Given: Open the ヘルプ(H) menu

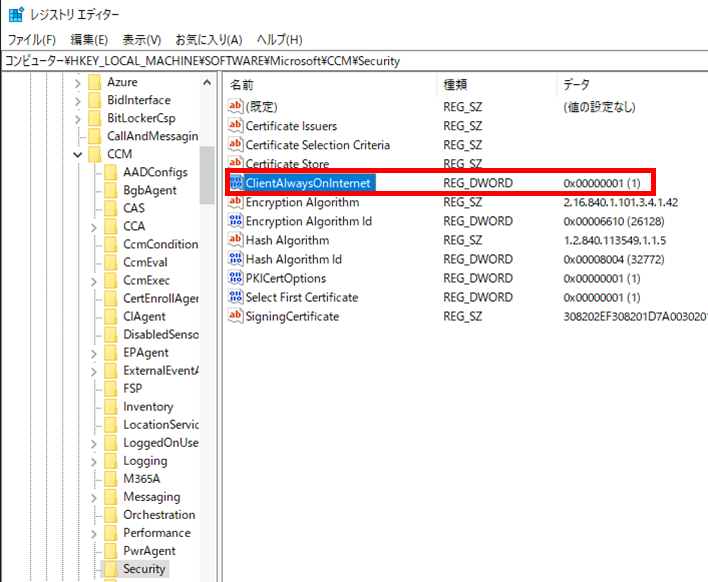Looking at the screenshot, I should [x=279, y=40].
